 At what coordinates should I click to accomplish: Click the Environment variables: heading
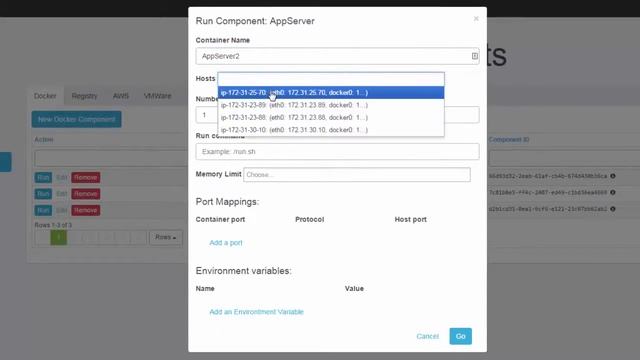click(244, 271)
